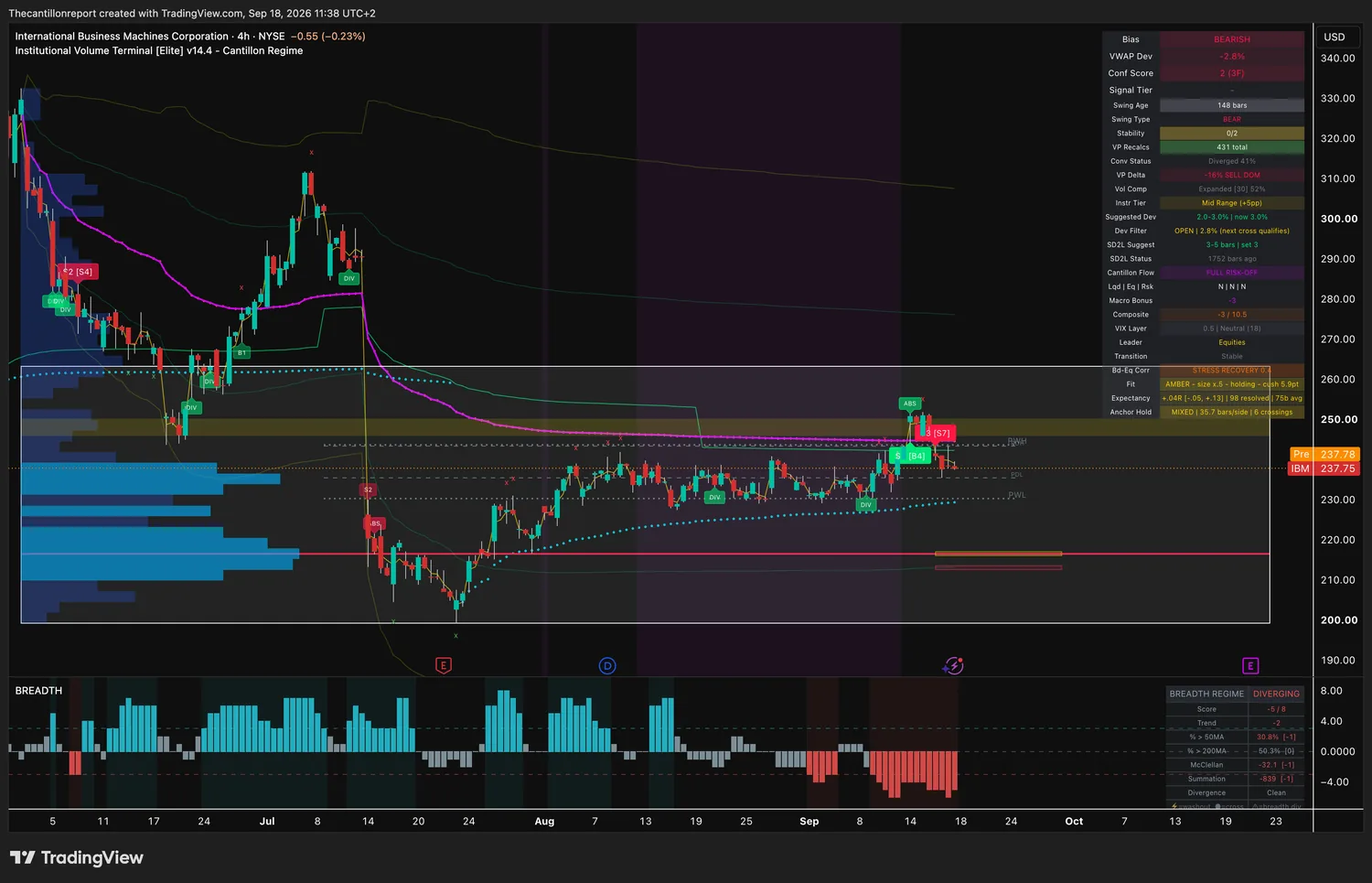Image resolution: width=1372 pixels, height=883 pixels.
Task: Click the TradingView logo
Action: click(77, 857)
